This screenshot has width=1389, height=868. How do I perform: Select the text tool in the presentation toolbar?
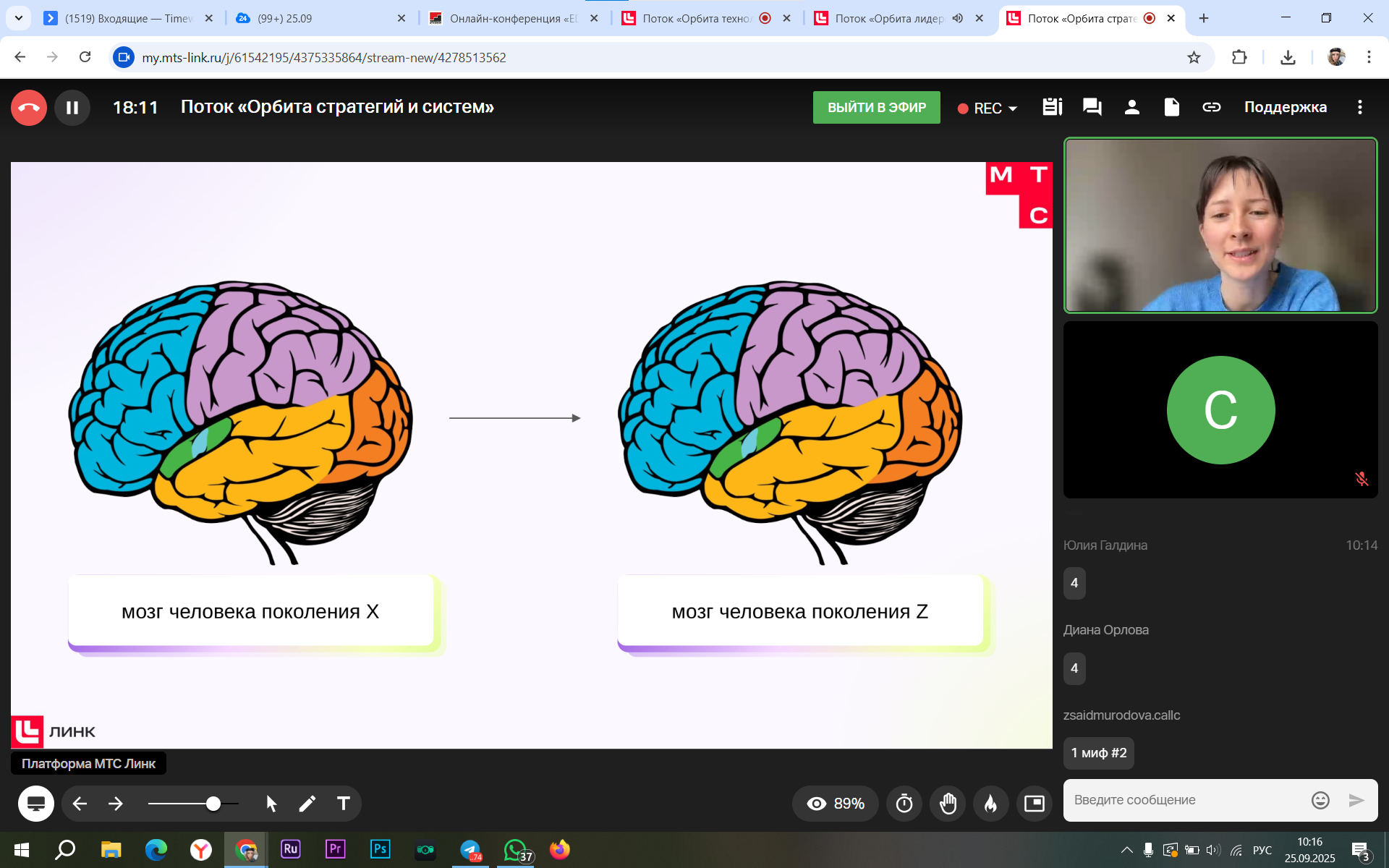(344, 804)
